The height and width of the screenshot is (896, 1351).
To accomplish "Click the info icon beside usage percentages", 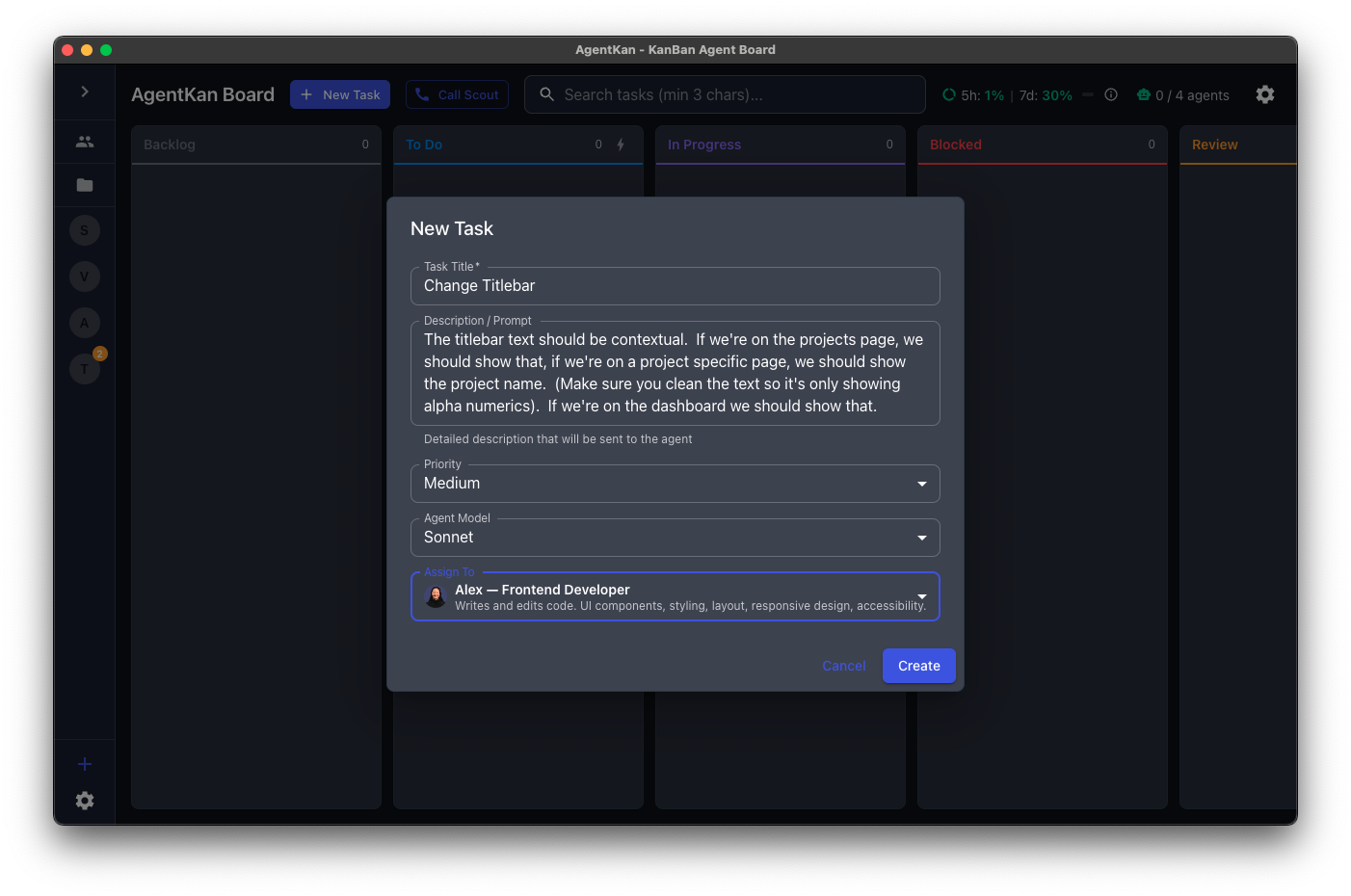I will [1110, 94].
